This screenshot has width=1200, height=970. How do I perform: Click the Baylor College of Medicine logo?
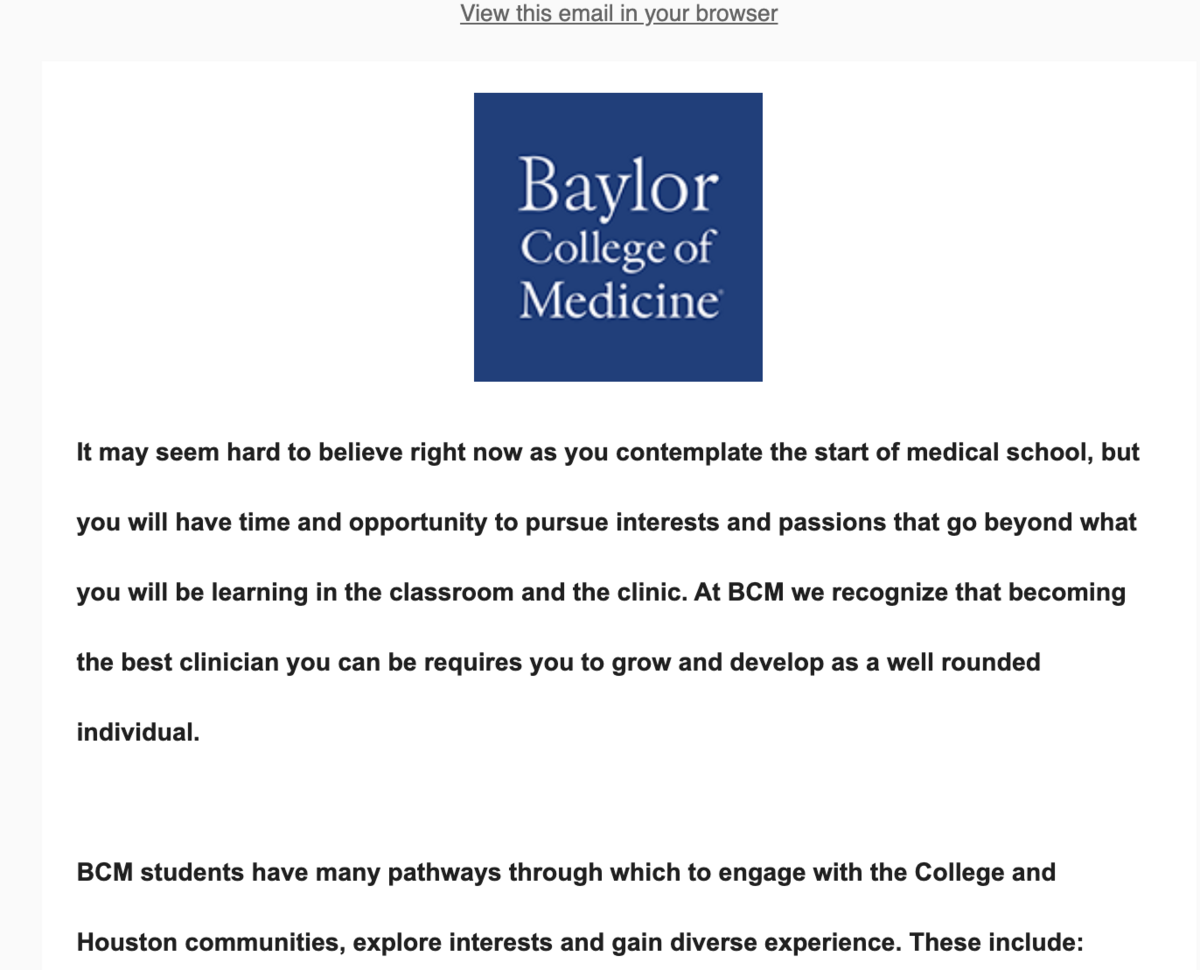(x=618, y=237)
